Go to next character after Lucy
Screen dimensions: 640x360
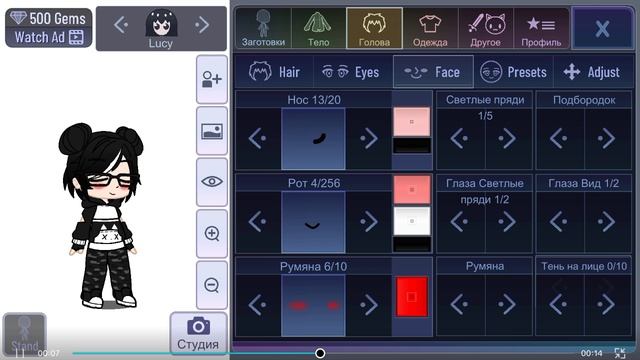(x=202, y=25)
